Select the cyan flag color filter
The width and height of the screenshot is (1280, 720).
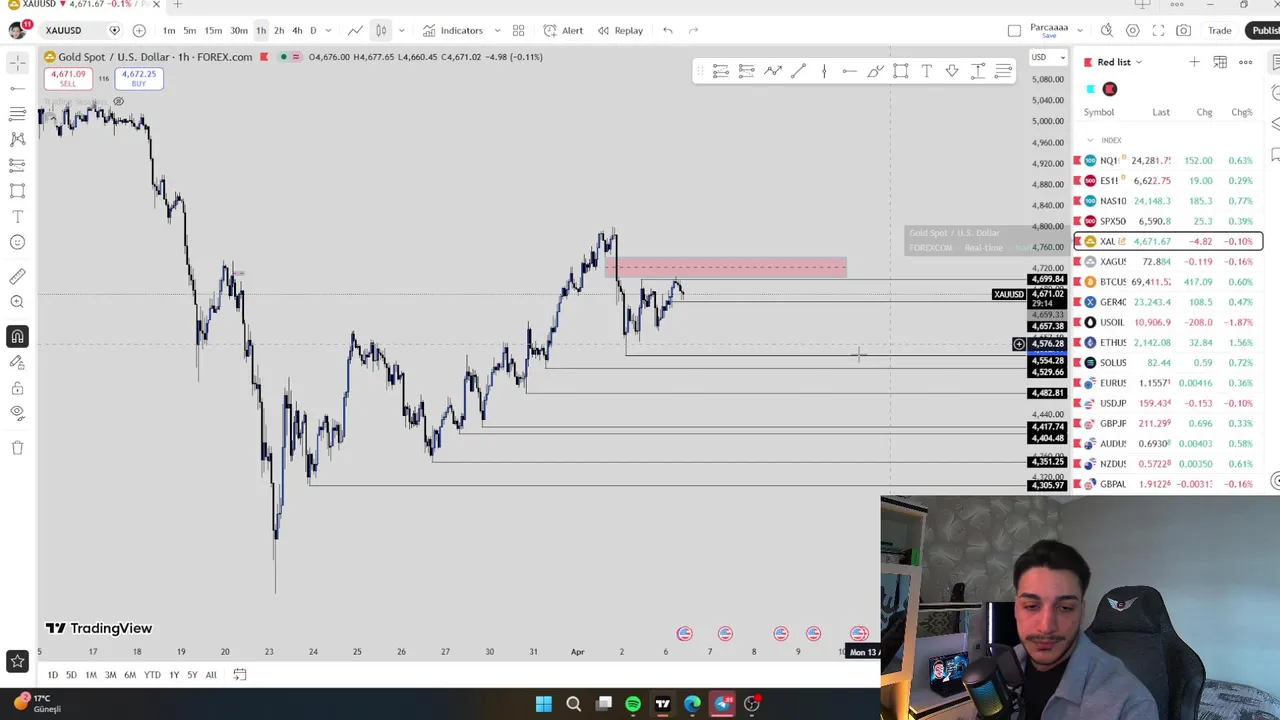(x=1090, y=89)
